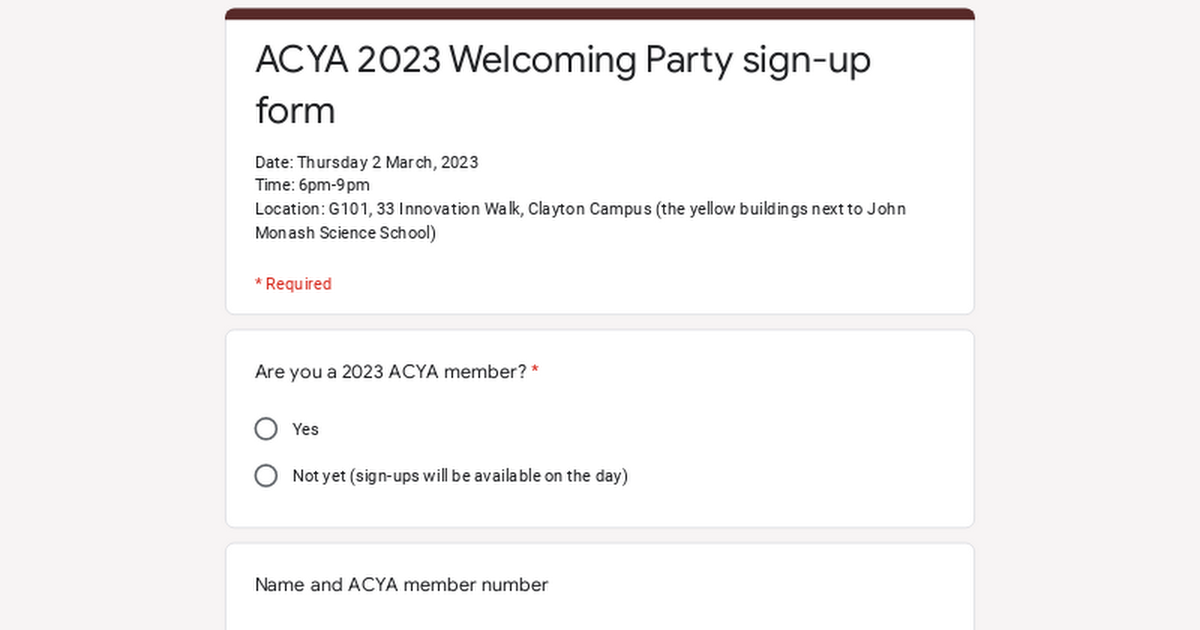This screenshot has width=1200, height=630.
Task: Click the John Monash Science School mention
Action: (340, 232)
